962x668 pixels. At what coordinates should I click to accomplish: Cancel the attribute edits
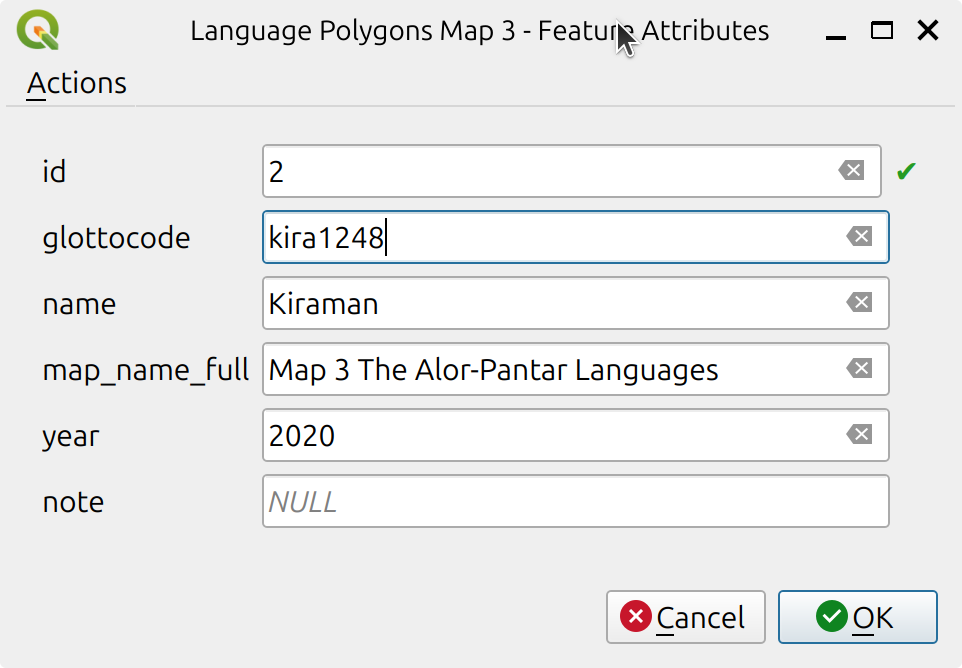686,617
